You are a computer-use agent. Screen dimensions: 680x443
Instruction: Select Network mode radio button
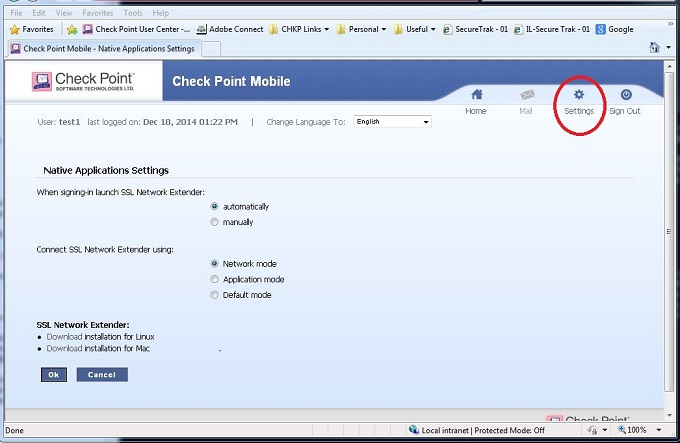(x=214, y=264)
